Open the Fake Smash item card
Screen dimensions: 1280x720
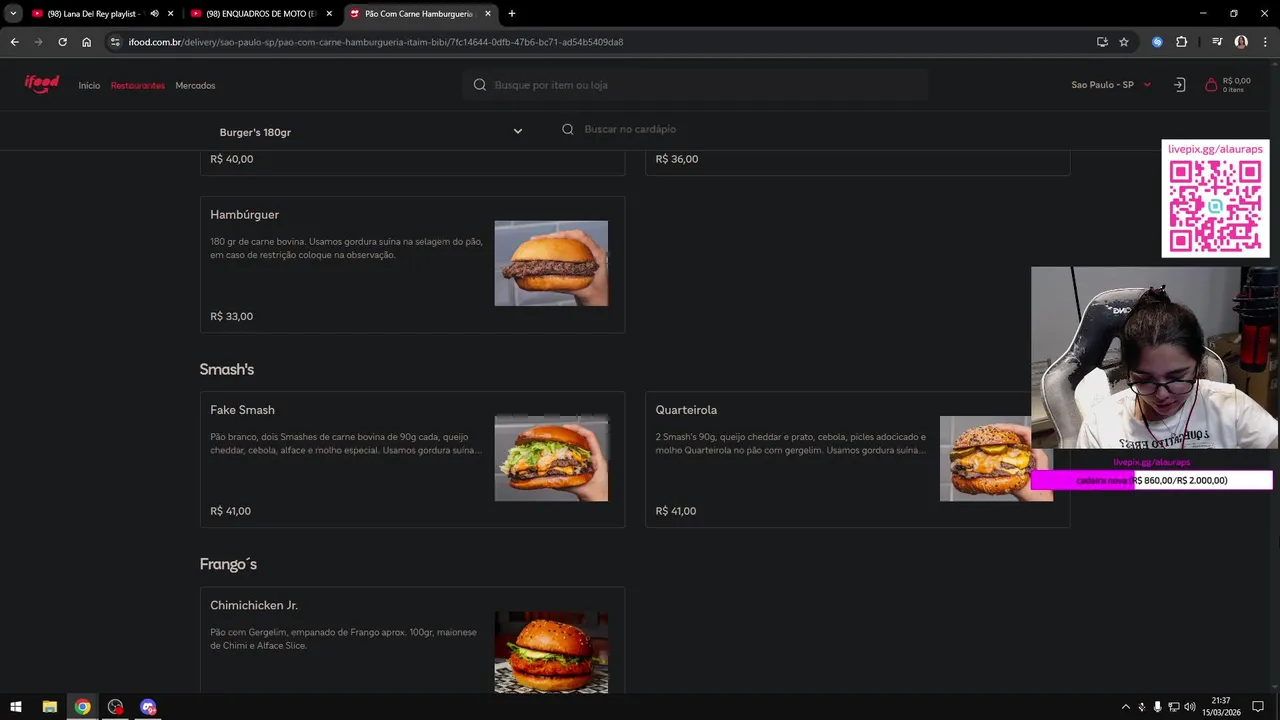[412, 459]
